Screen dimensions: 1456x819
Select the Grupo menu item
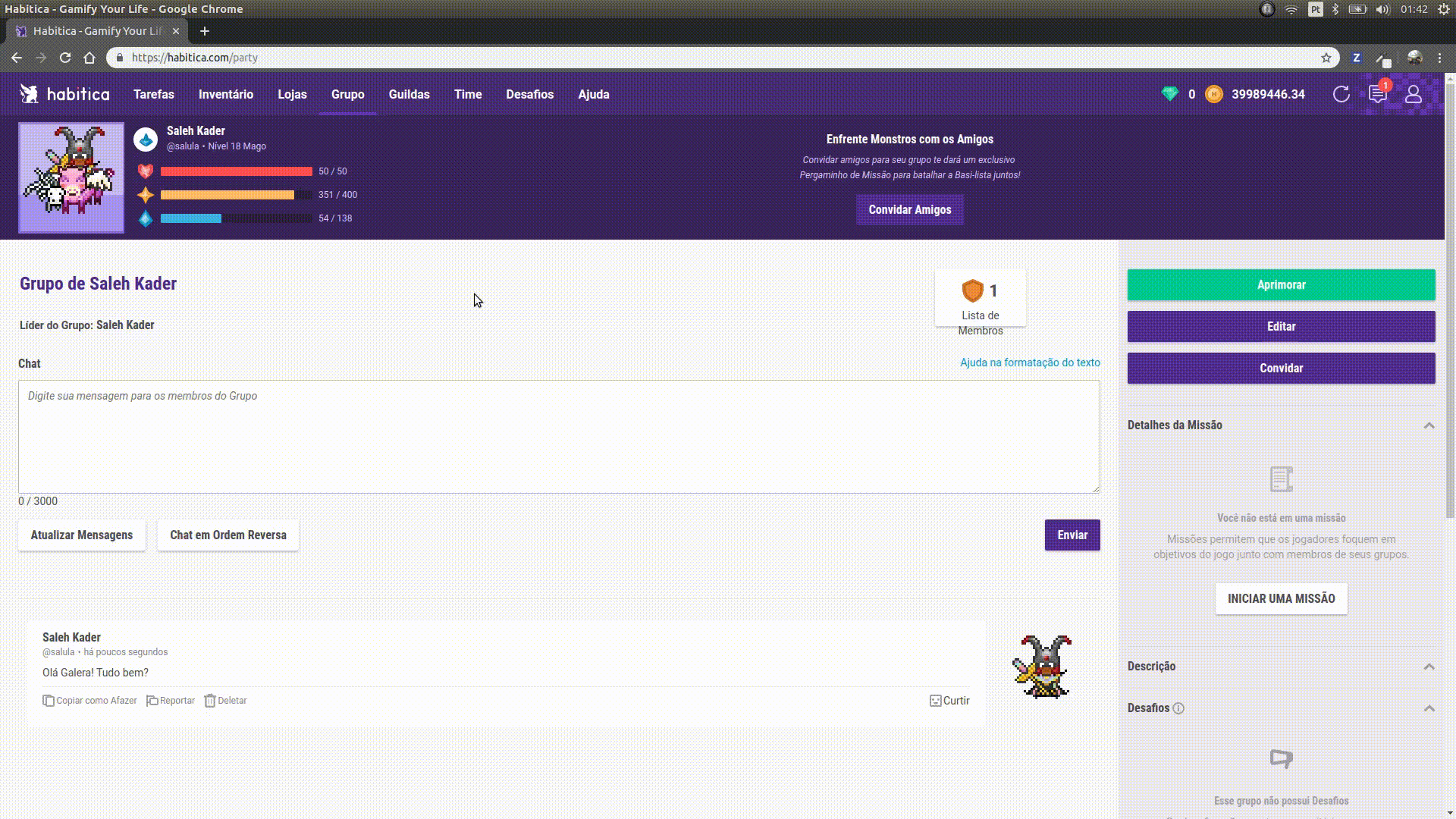(x=347, y=94)
